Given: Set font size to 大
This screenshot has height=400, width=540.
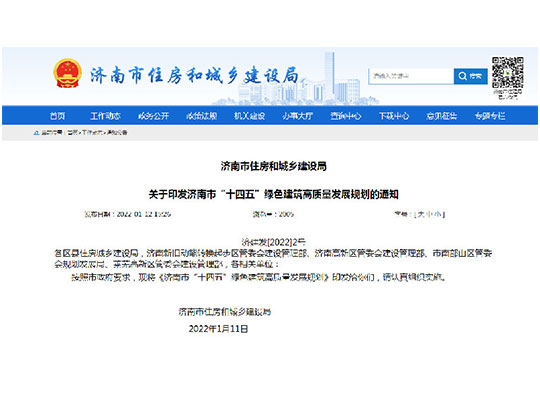Looking at the screenshot, I should coord(421,214).
